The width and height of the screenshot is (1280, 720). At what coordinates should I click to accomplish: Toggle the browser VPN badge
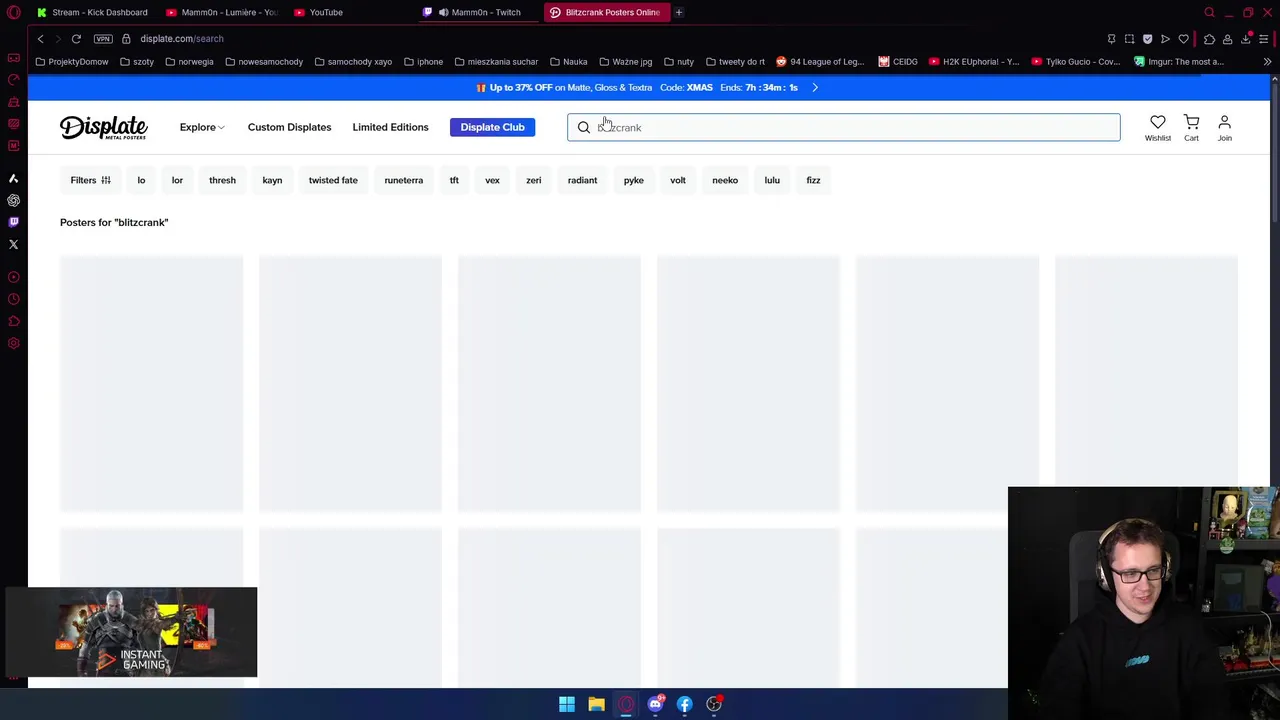[103, 39]
